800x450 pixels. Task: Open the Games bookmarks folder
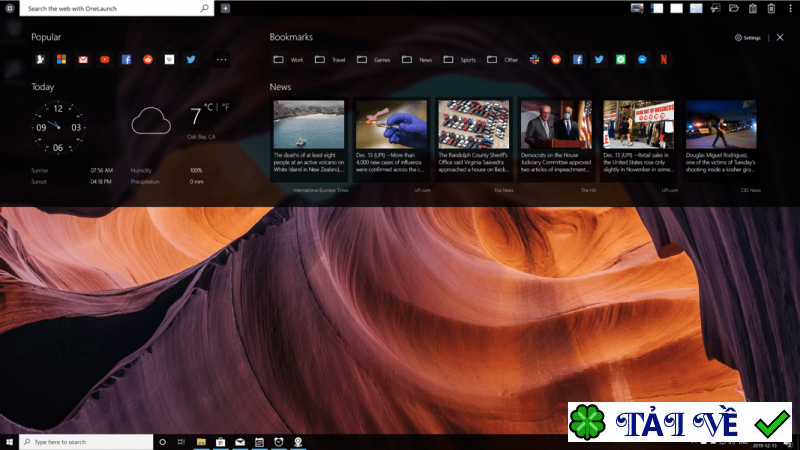373,60
